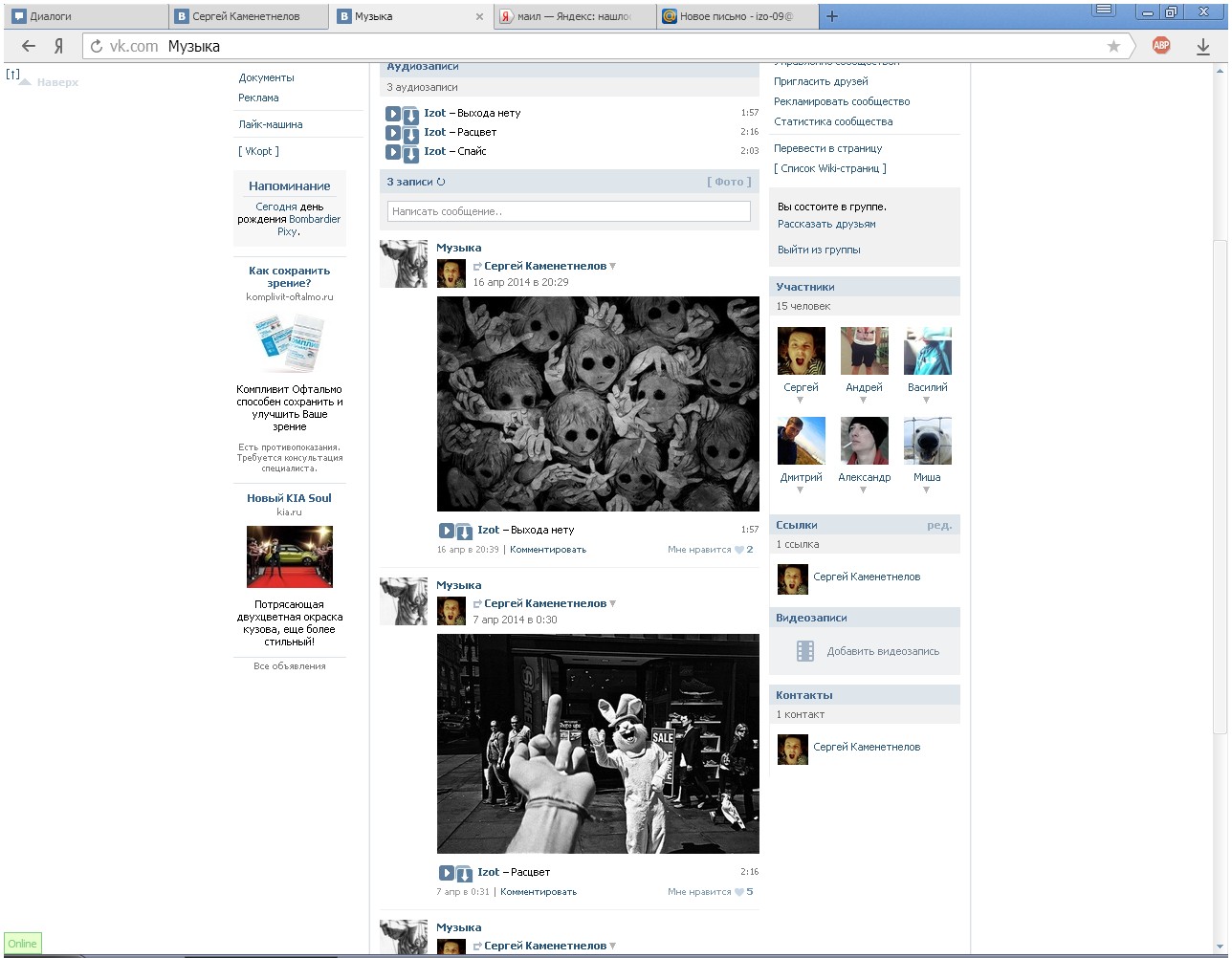Play the track Izot – Спайс

[x=393, y=152]
